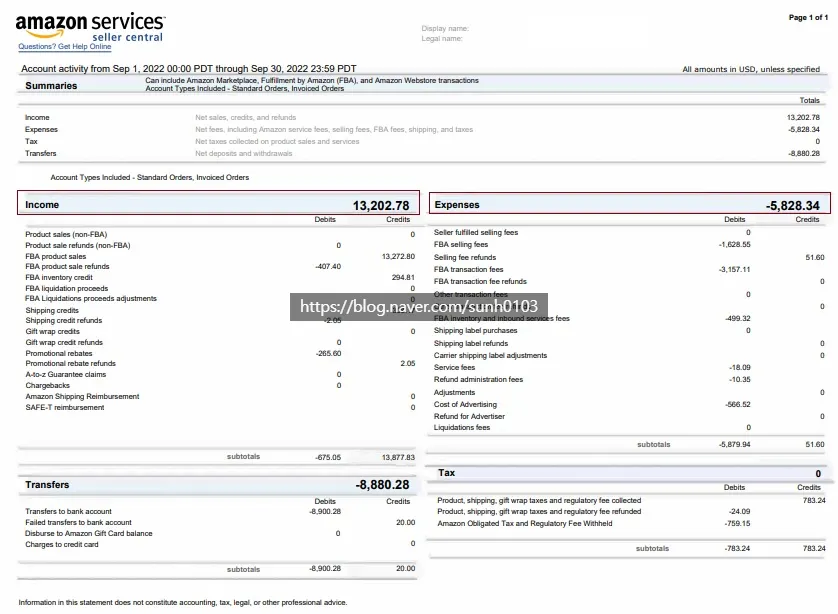The height and width of the screenshot is (614, 838).
Task: Click the 294.81 inventory credit value
Action: coord(403,277)
